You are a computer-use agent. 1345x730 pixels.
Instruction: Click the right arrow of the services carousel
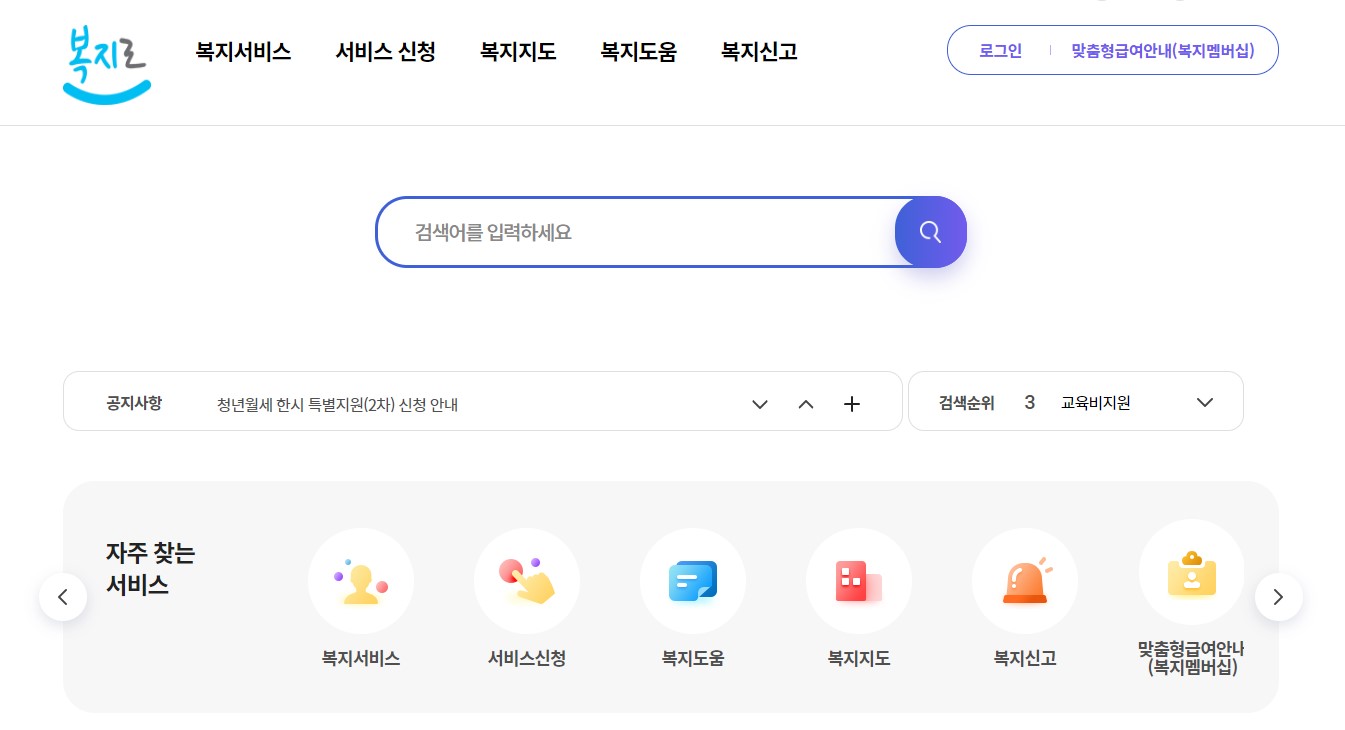[x=1278, y=597]
